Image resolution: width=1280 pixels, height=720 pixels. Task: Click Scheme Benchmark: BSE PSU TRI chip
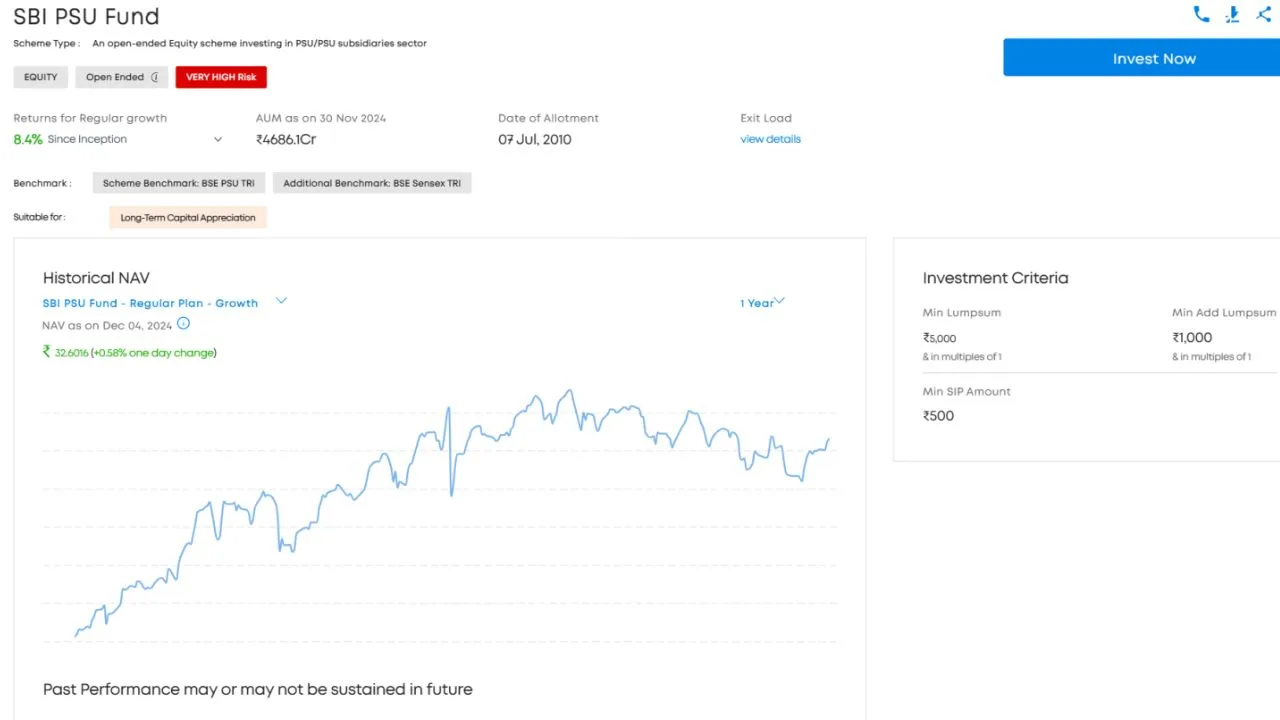179,183
